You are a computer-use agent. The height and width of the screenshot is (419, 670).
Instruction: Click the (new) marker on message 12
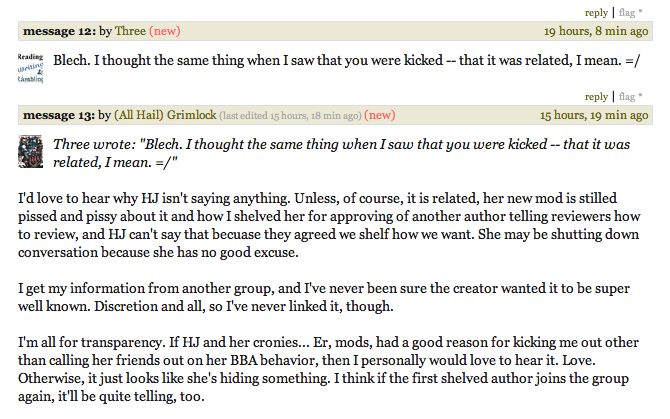[x=165, y=31]
